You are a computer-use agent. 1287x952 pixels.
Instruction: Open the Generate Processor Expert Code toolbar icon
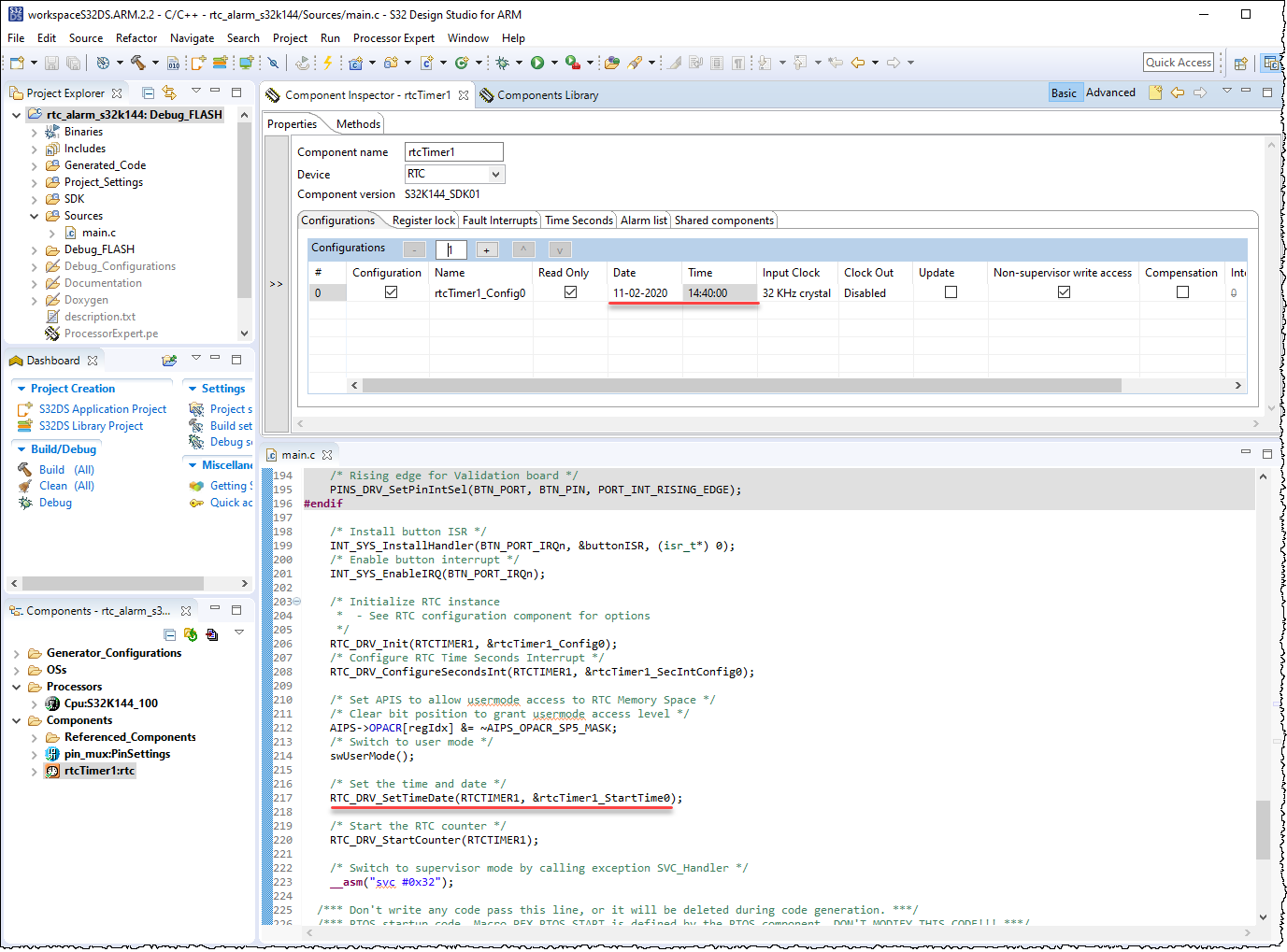coord(327,63)
